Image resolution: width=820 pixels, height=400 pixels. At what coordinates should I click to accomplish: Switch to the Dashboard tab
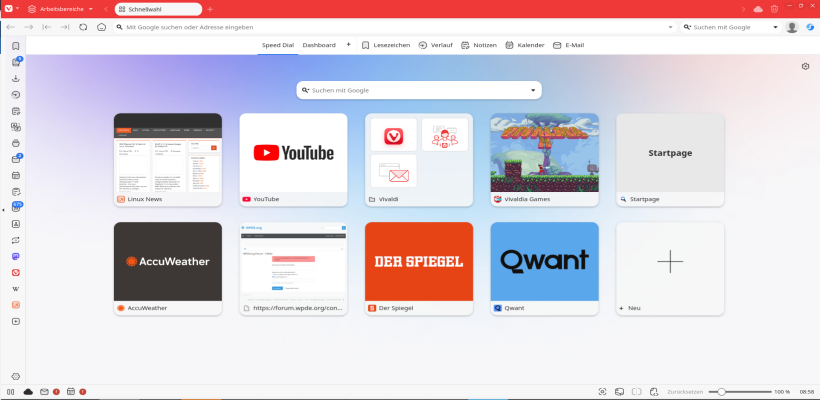tap(319, 45)
